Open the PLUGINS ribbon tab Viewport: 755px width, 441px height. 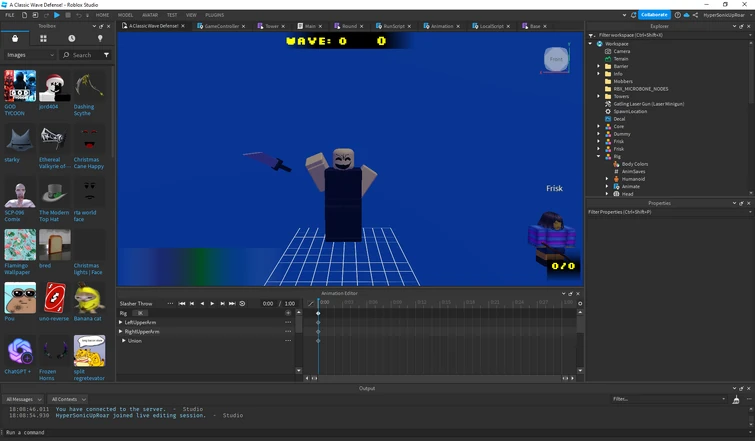[215, 15]
